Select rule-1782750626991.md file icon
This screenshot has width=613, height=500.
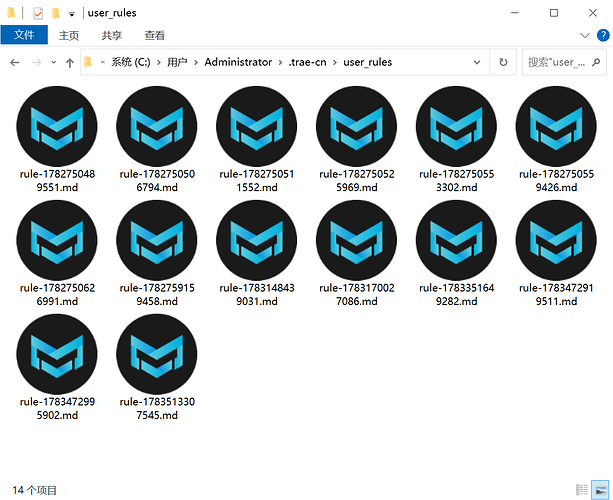[57, 240]
